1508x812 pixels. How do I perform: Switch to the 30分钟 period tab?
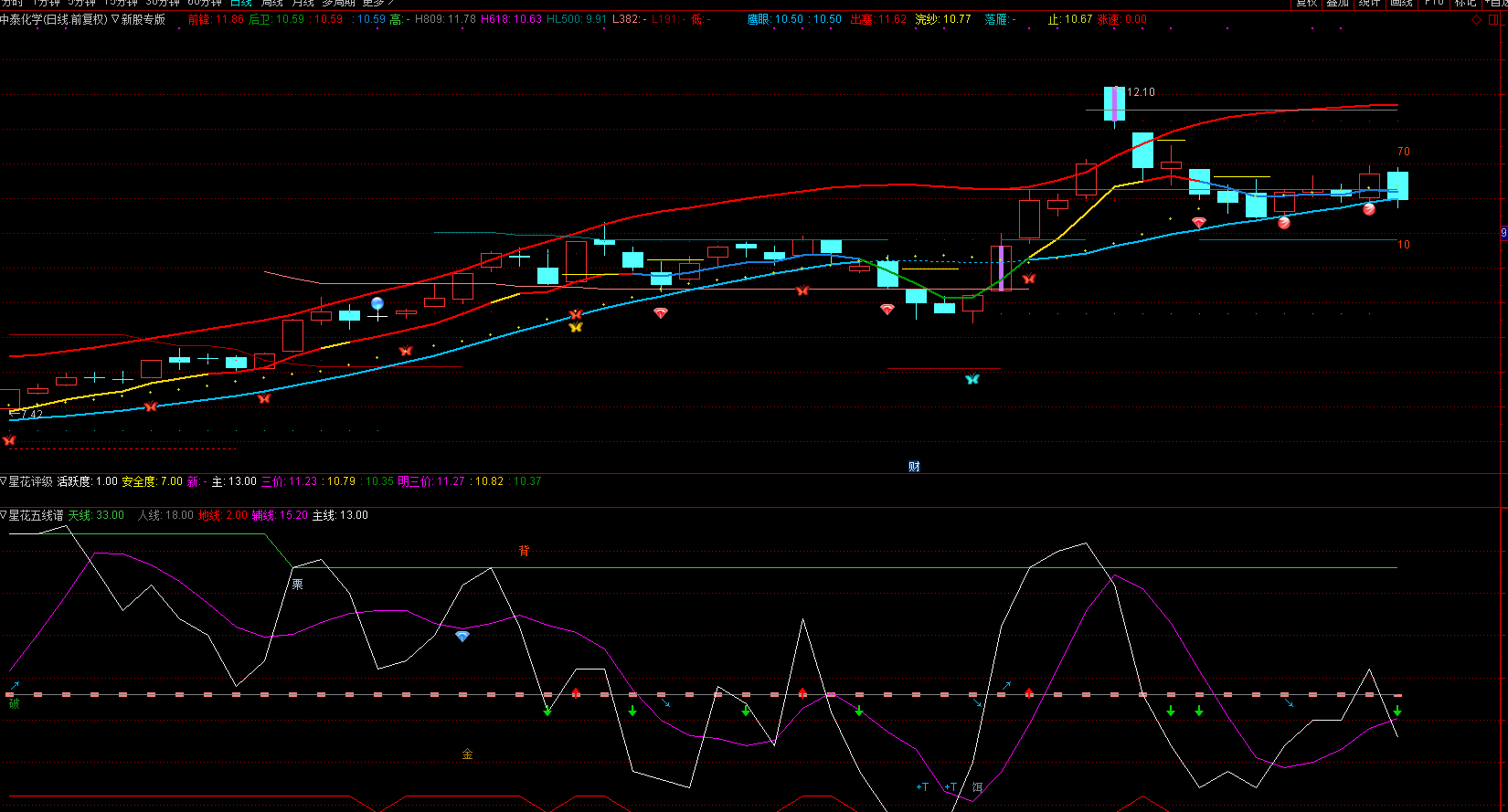163,4
